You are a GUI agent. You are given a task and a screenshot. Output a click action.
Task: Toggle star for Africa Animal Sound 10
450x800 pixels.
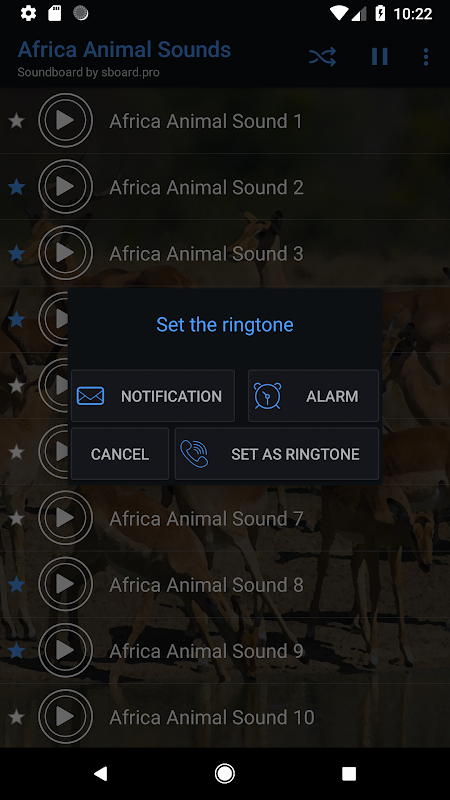[x=17, y=717]
